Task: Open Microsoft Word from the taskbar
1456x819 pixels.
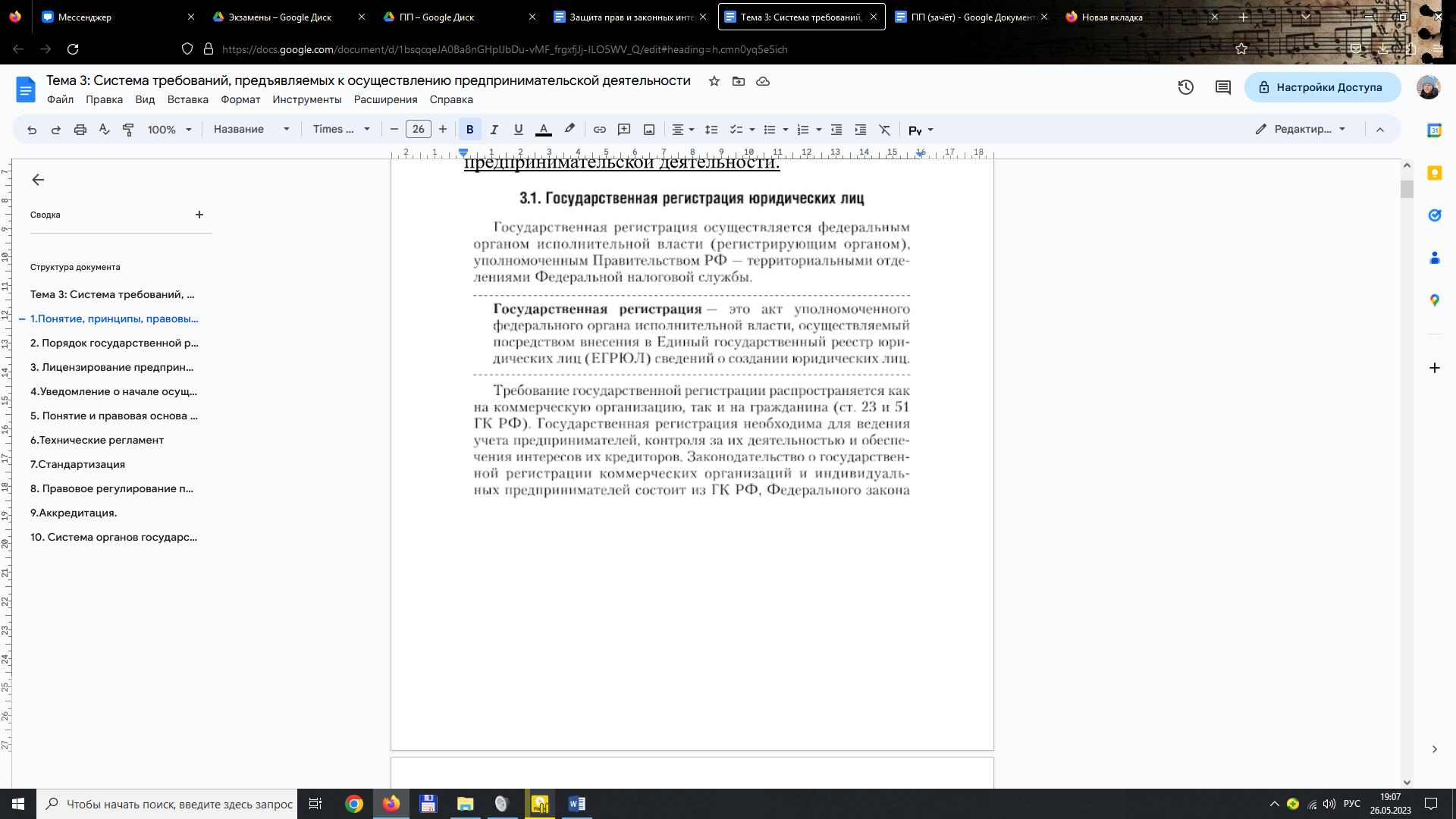Action: (576, 804)
